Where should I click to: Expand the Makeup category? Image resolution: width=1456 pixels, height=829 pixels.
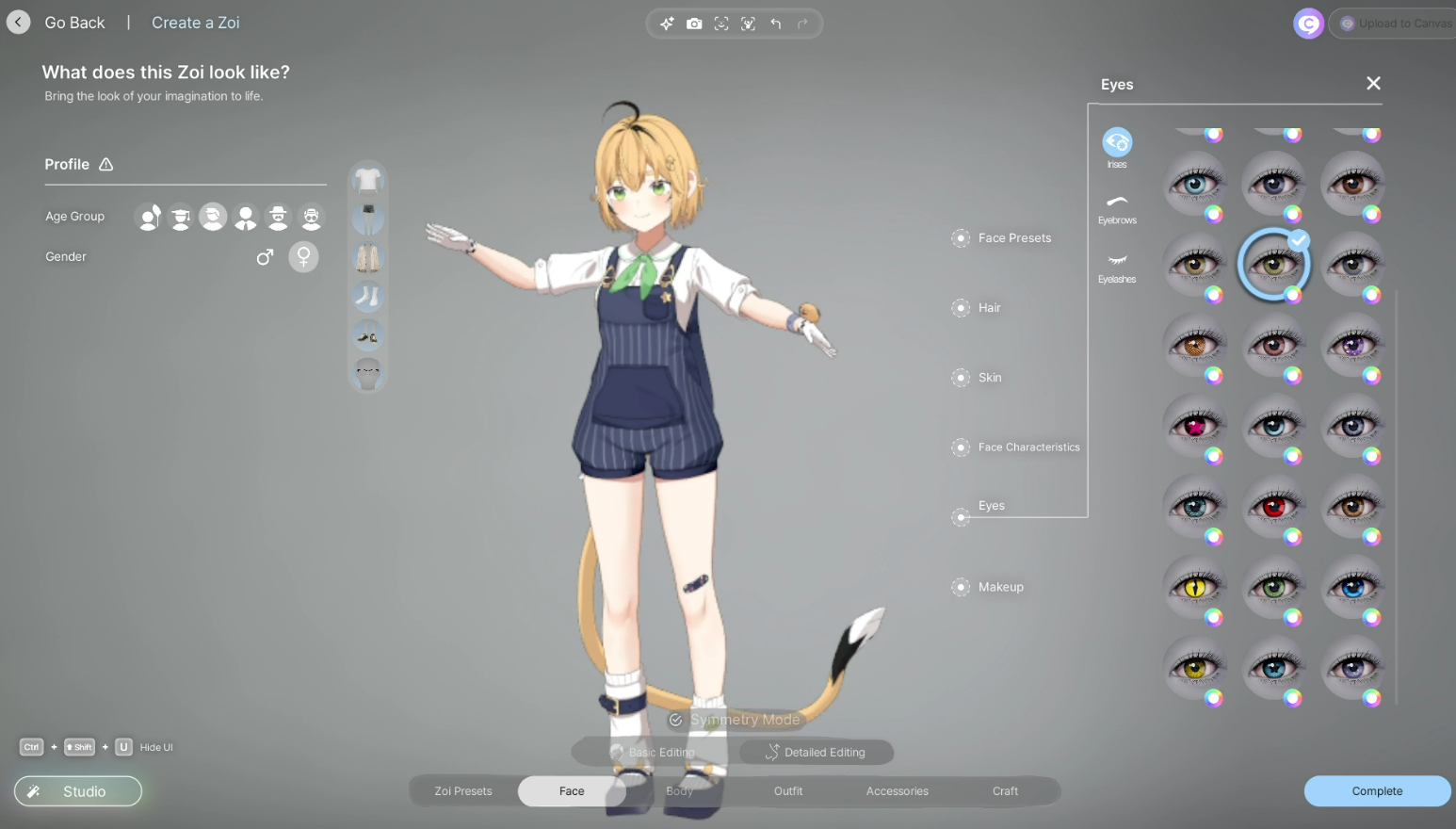pos(988,587)
